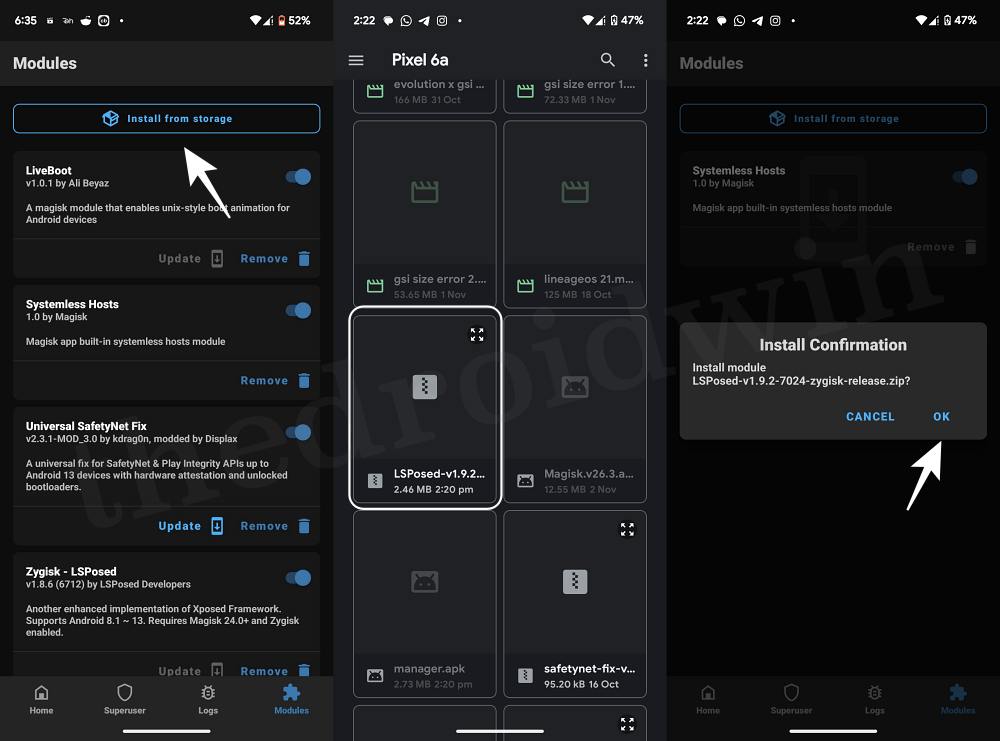This screenshot has height=741, width=1000.
Task: Select manager.apk file
Action: [x=425, y=604]
